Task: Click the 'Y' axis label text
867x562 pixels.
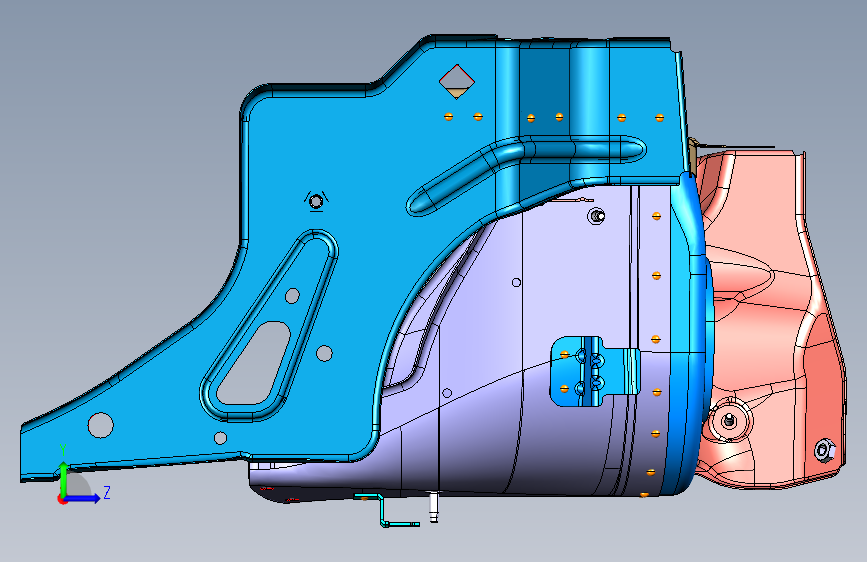Action: [63, 450]
